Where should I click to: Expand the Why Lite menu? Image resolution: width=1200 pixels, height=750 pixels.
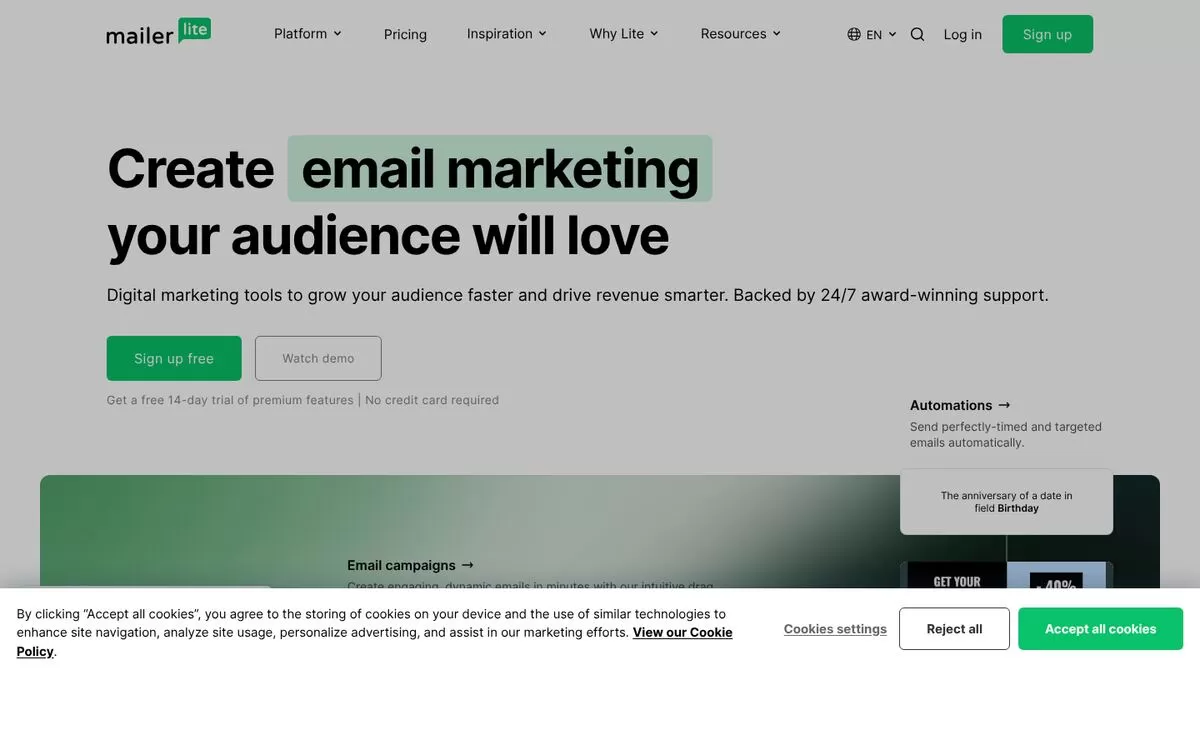[x=624, y=33]
